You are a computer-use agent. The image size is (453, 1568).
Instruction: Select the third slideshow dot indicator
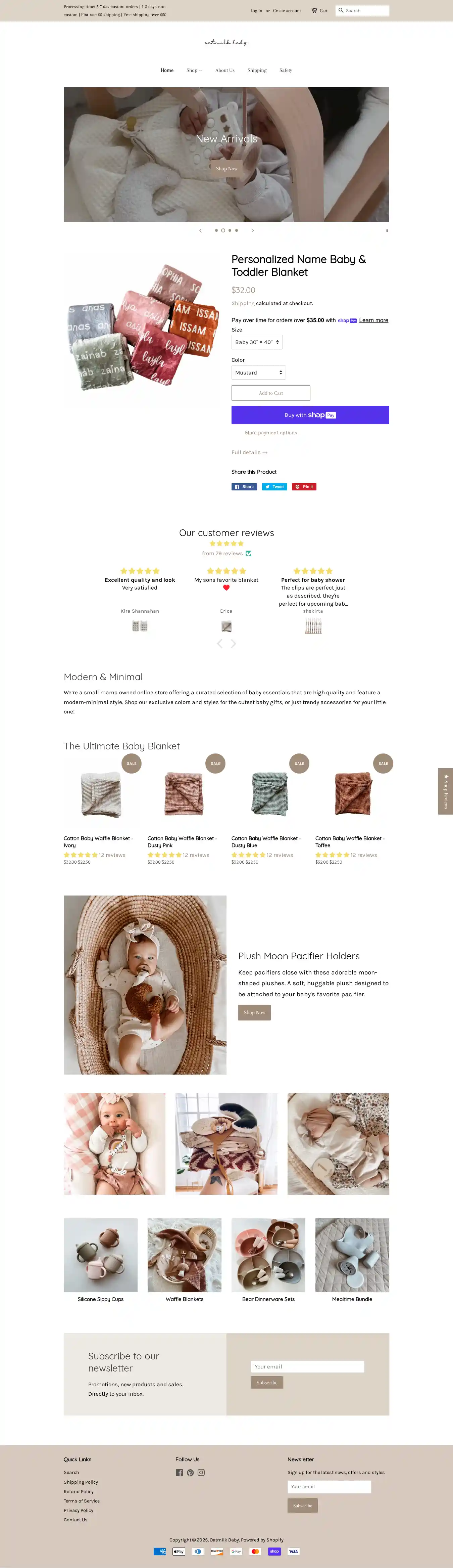[230, 231]
